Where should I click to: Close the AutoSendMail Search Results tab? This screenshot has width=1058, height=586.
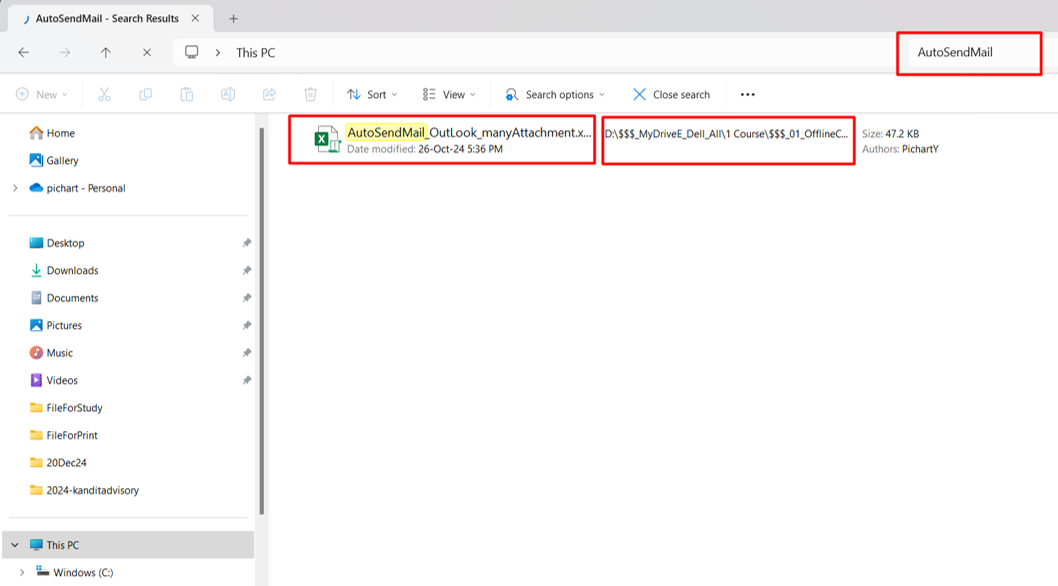[x=195, y=18]
